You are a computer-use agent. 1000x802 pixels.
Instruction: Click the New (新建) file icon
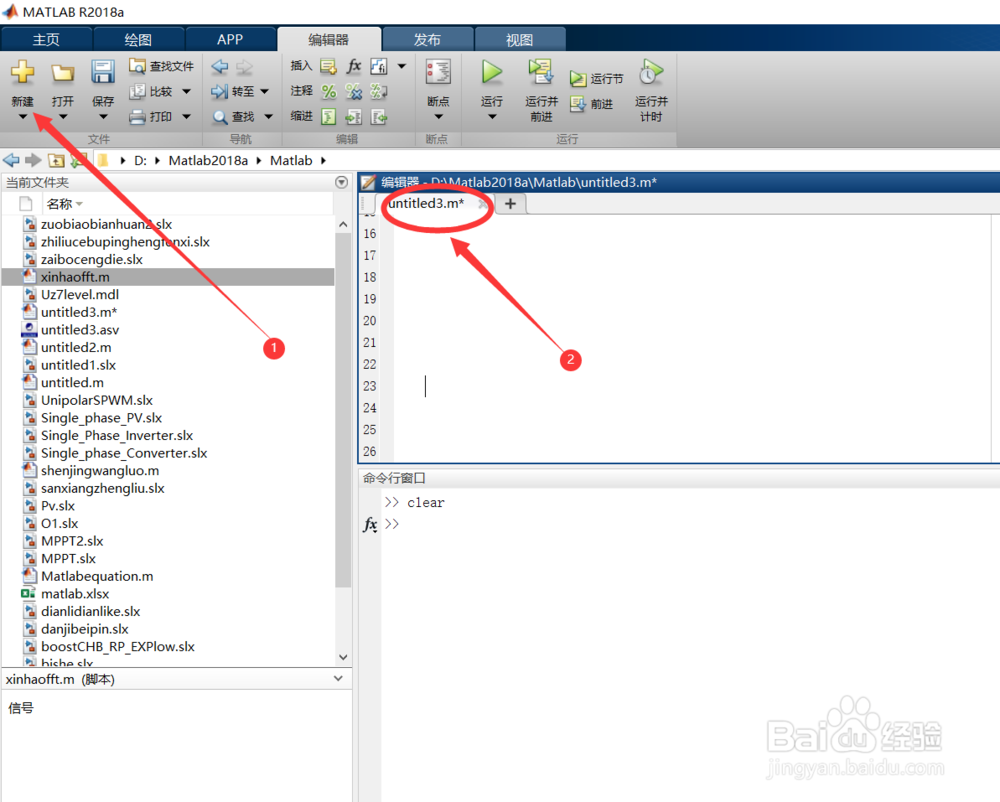tap(22, 72)
